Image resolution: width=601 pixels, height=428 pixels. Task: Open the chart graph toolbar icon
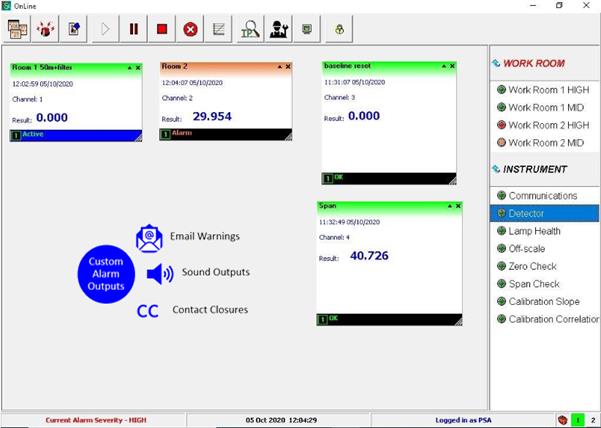[x=219, y=29]
